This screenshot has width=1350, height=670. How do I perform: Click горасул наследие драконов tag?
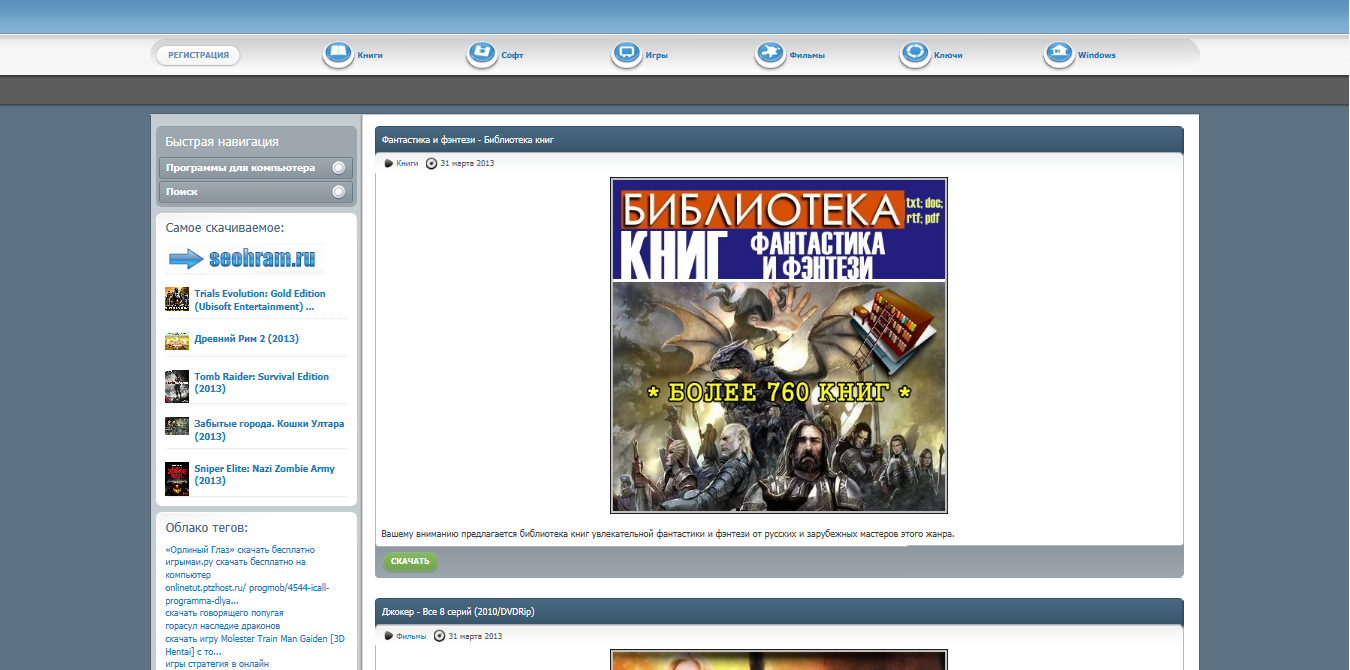click(223, 626)
